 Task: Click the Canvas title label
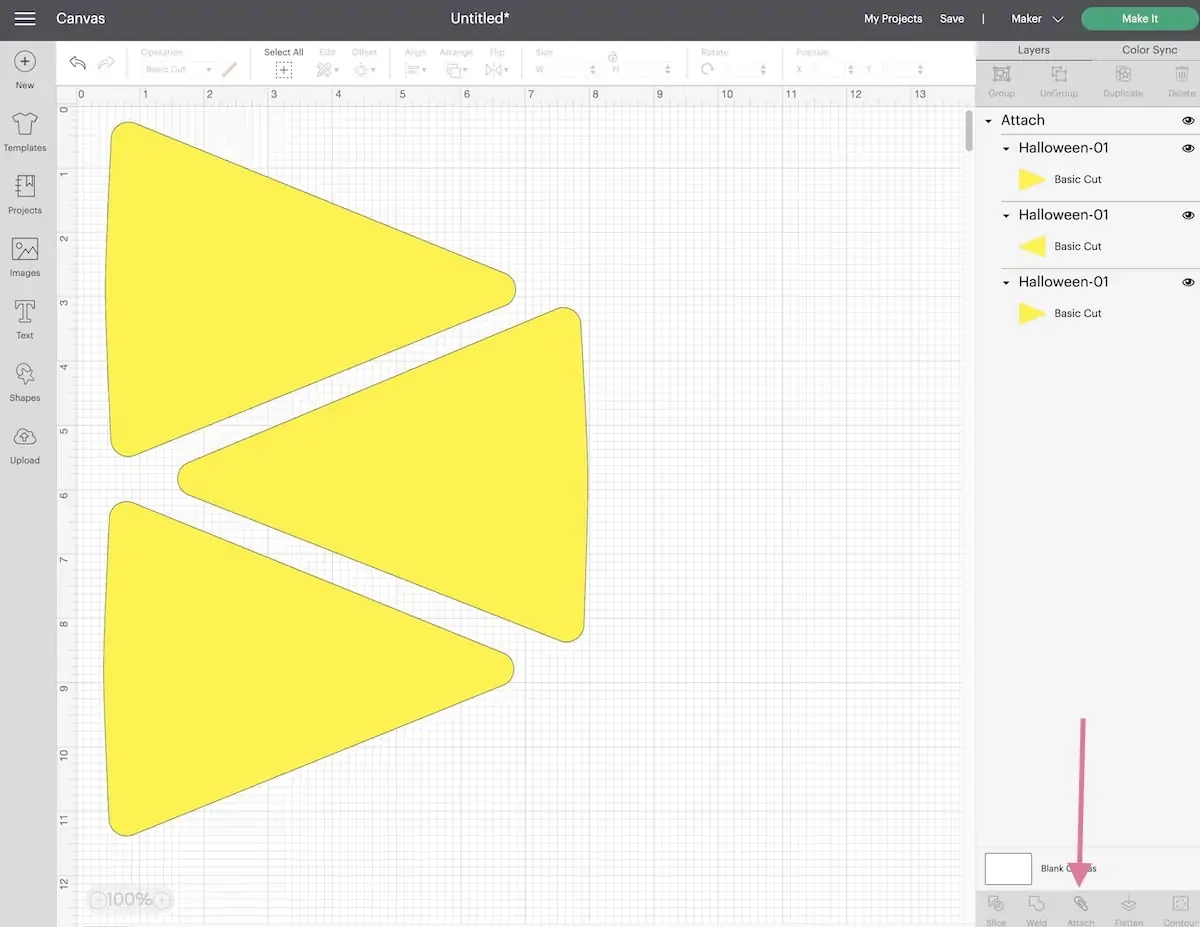[x=80, y=19]
